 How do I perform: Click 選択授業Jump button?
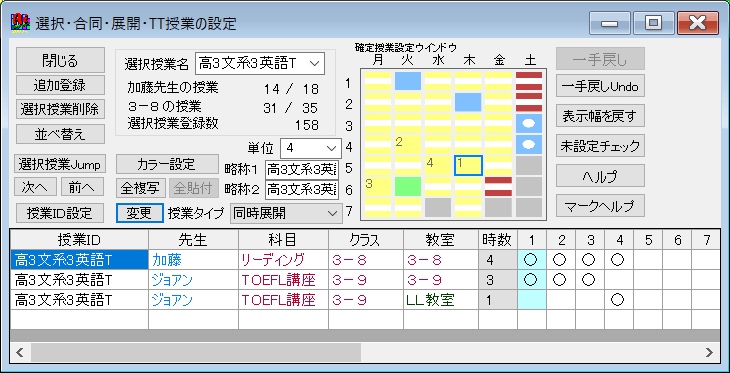[x=60, y=164]
